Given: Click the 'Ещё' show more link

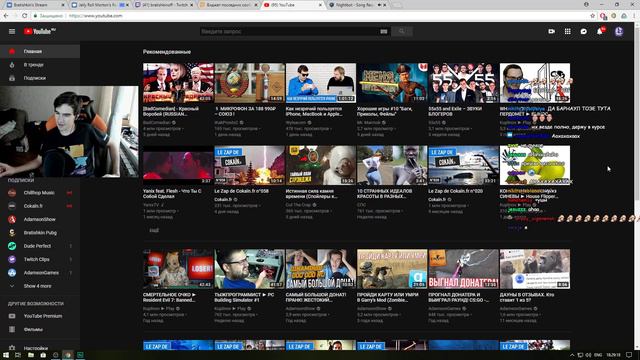Looking at the screenshot, I should 153,230.
